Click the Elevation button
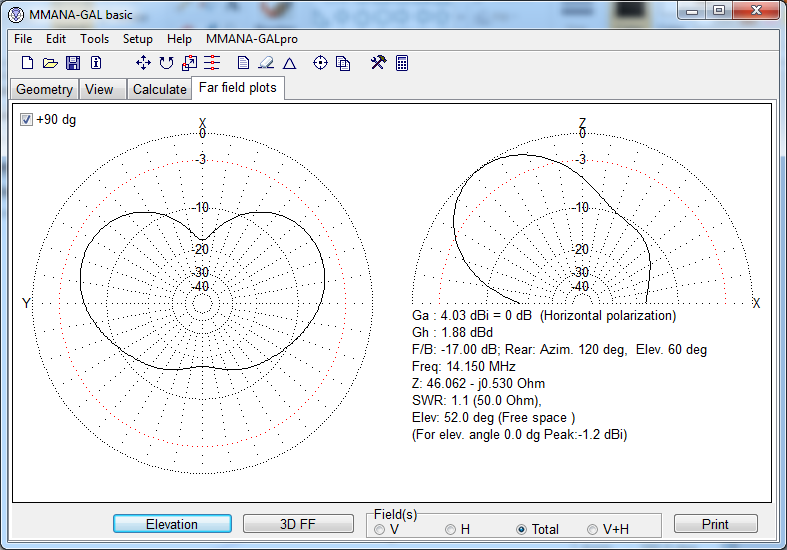Screen dimensions: 787x550 (172, 524)
